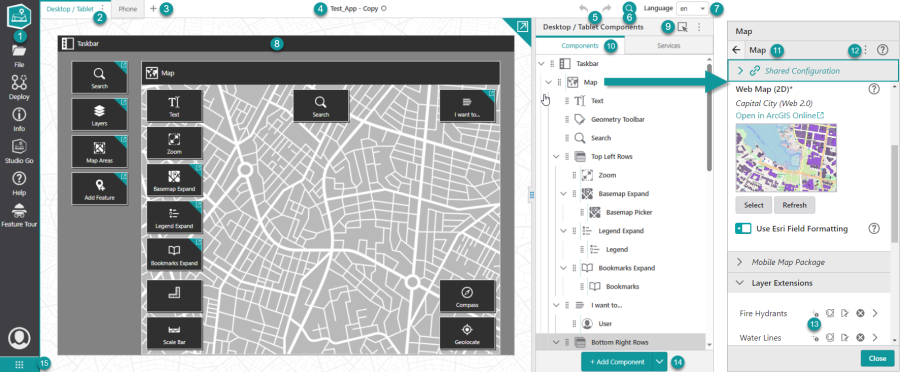Click the app designer logo icon
The image size is (900, 372).
coord(20,16)
